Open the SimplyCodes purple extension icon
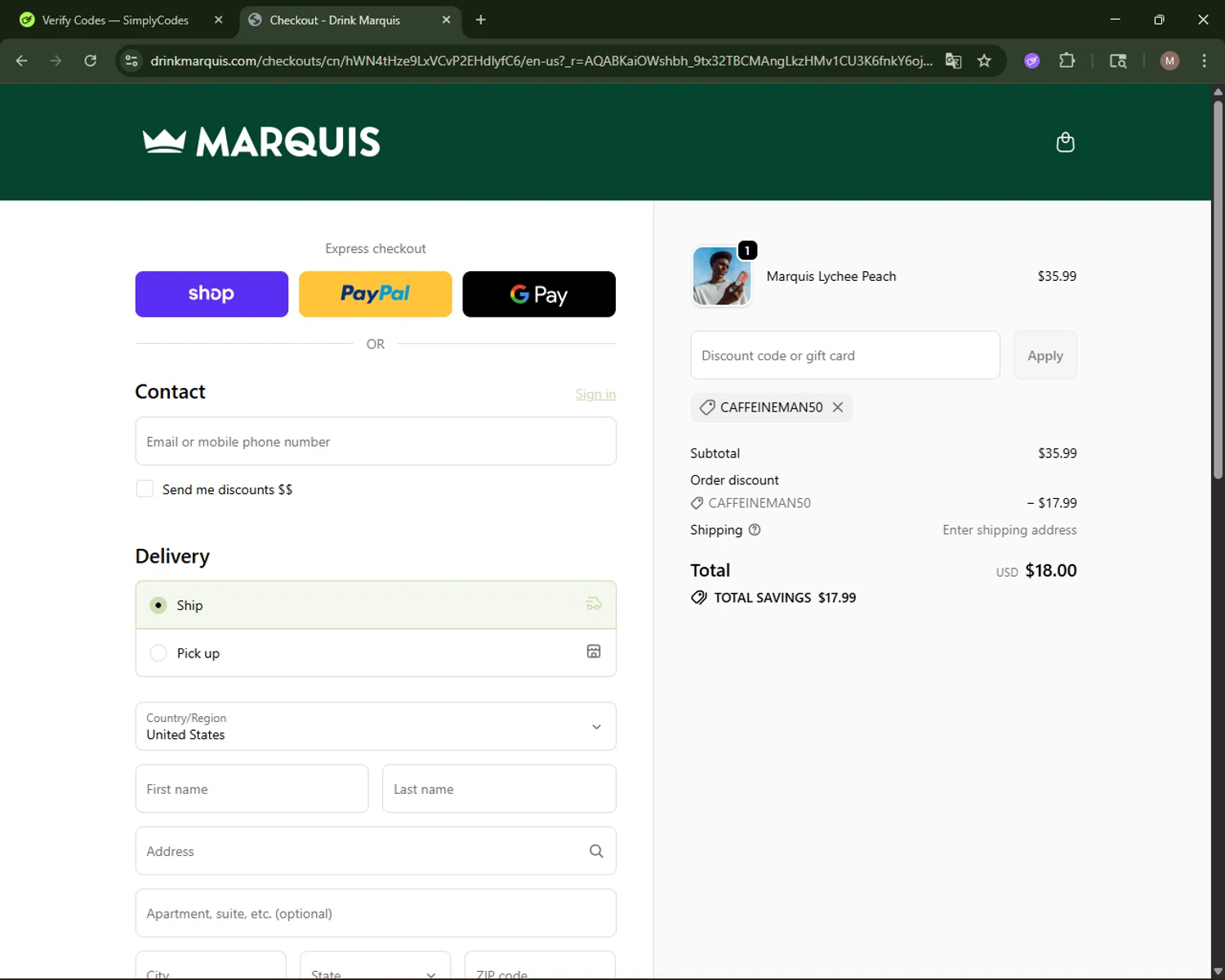1225x980 pixels. (x=1032, y=60)
